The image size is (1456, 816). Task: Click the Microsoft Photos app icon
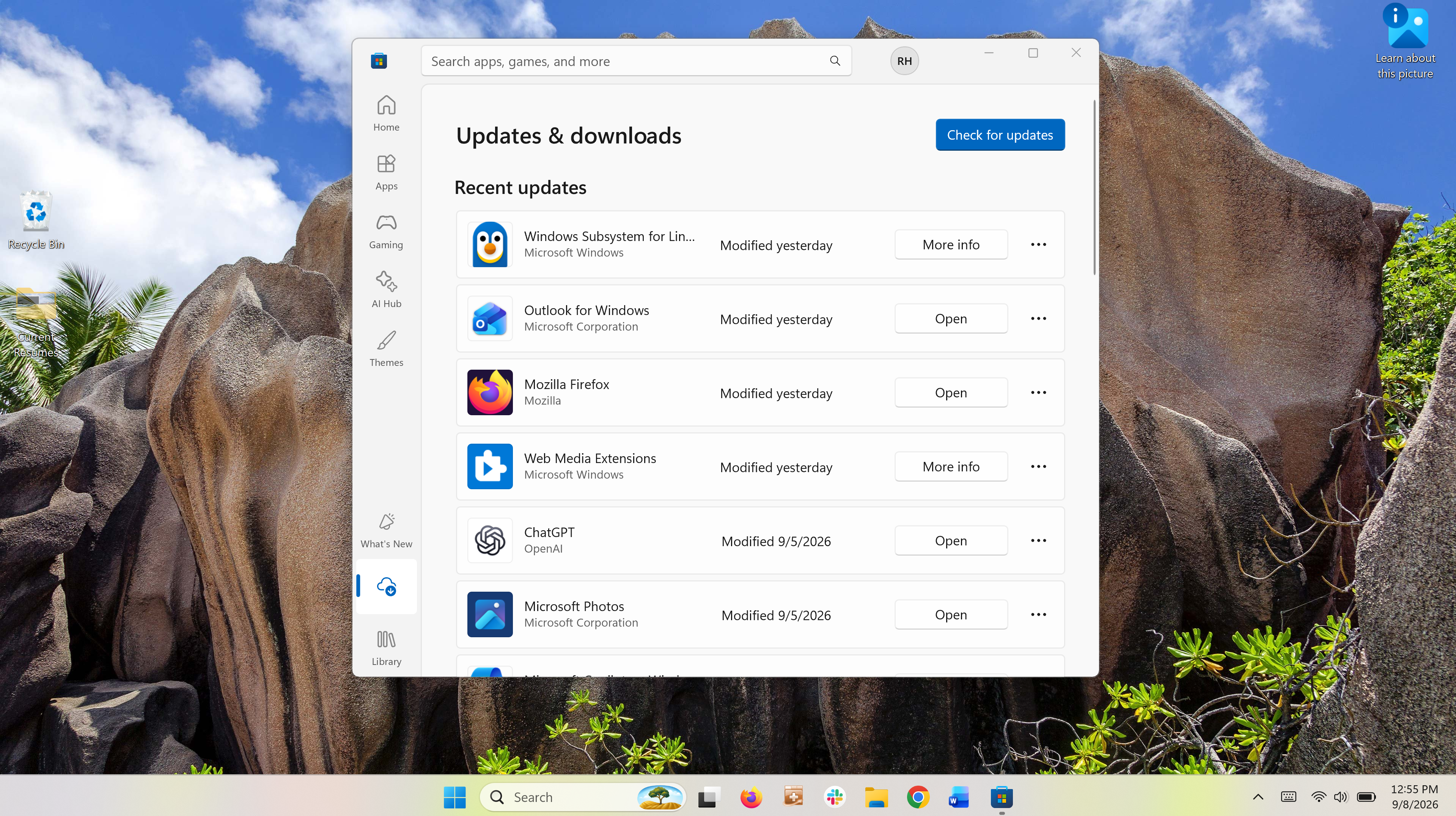point(489,615)
